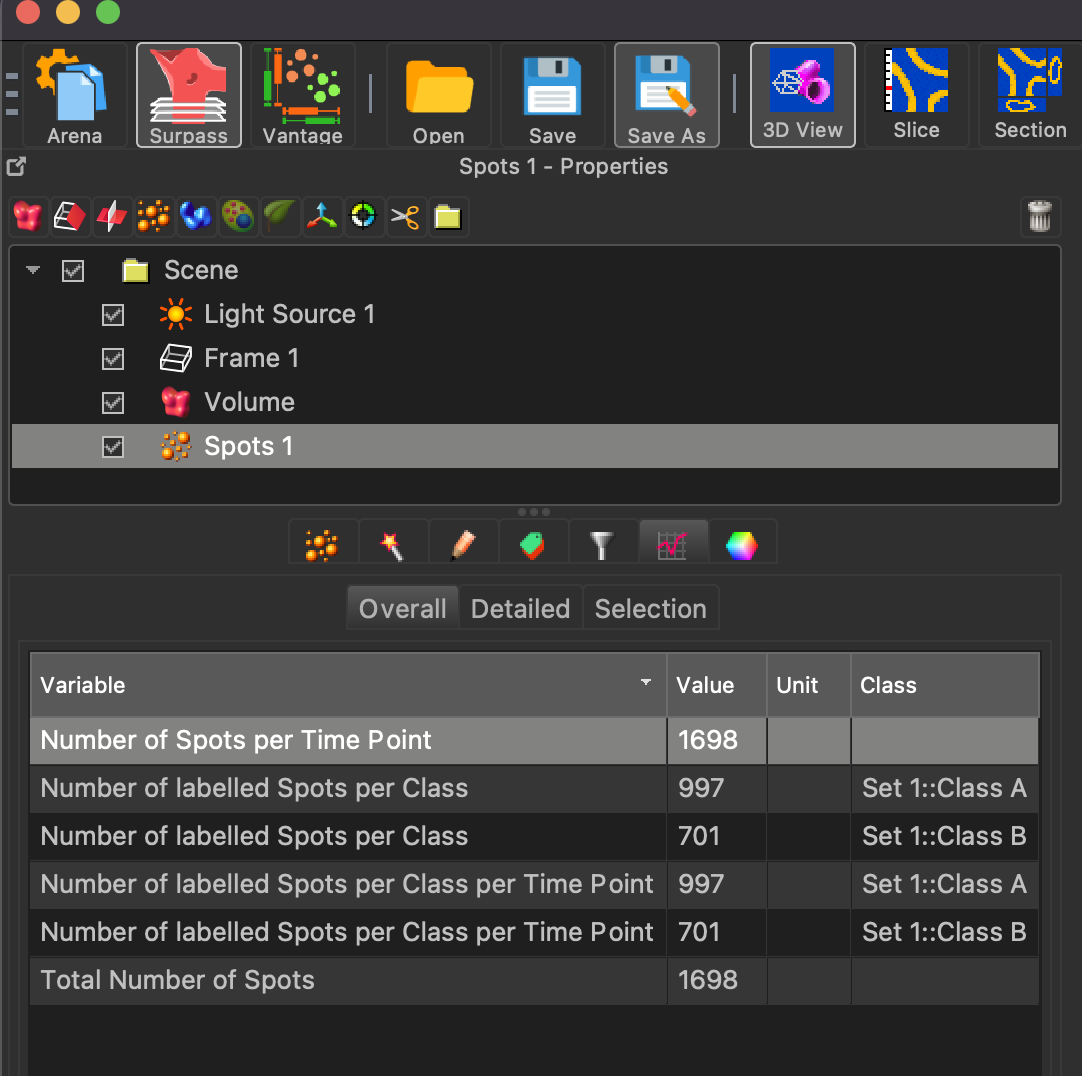Open Variable column sort dropdown arrow
Image resolution: width=1082 pixels, height=1076 pixels.
click(x=646, y=682)
